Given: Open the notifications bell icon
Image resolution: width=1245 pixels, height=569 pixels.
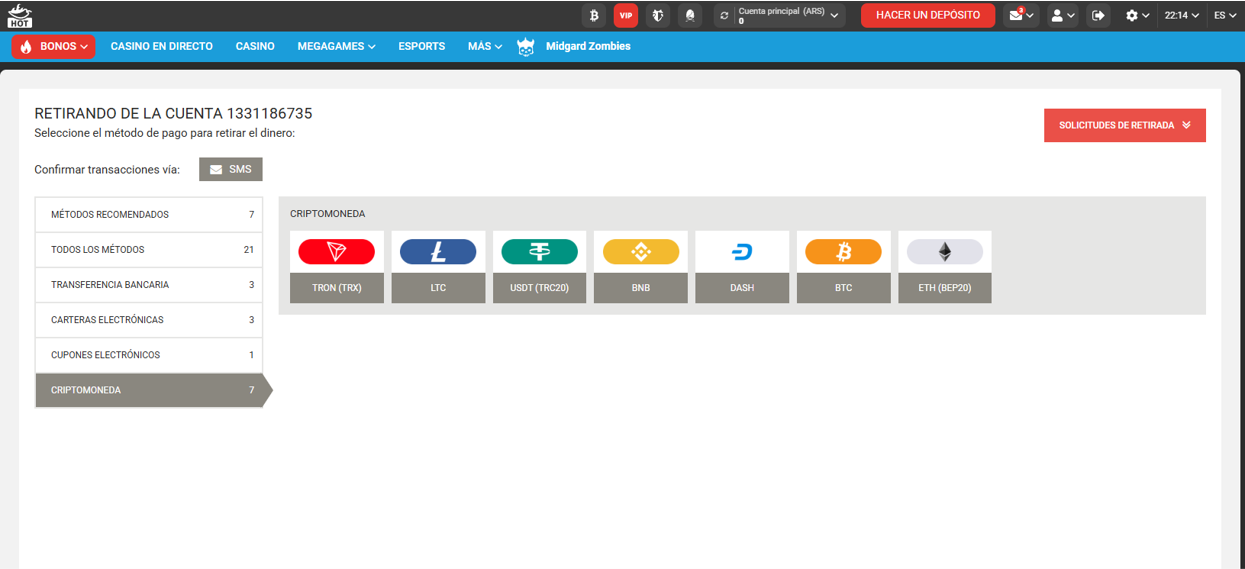Looking at the screenshot, I should click(x=690, y=15).
